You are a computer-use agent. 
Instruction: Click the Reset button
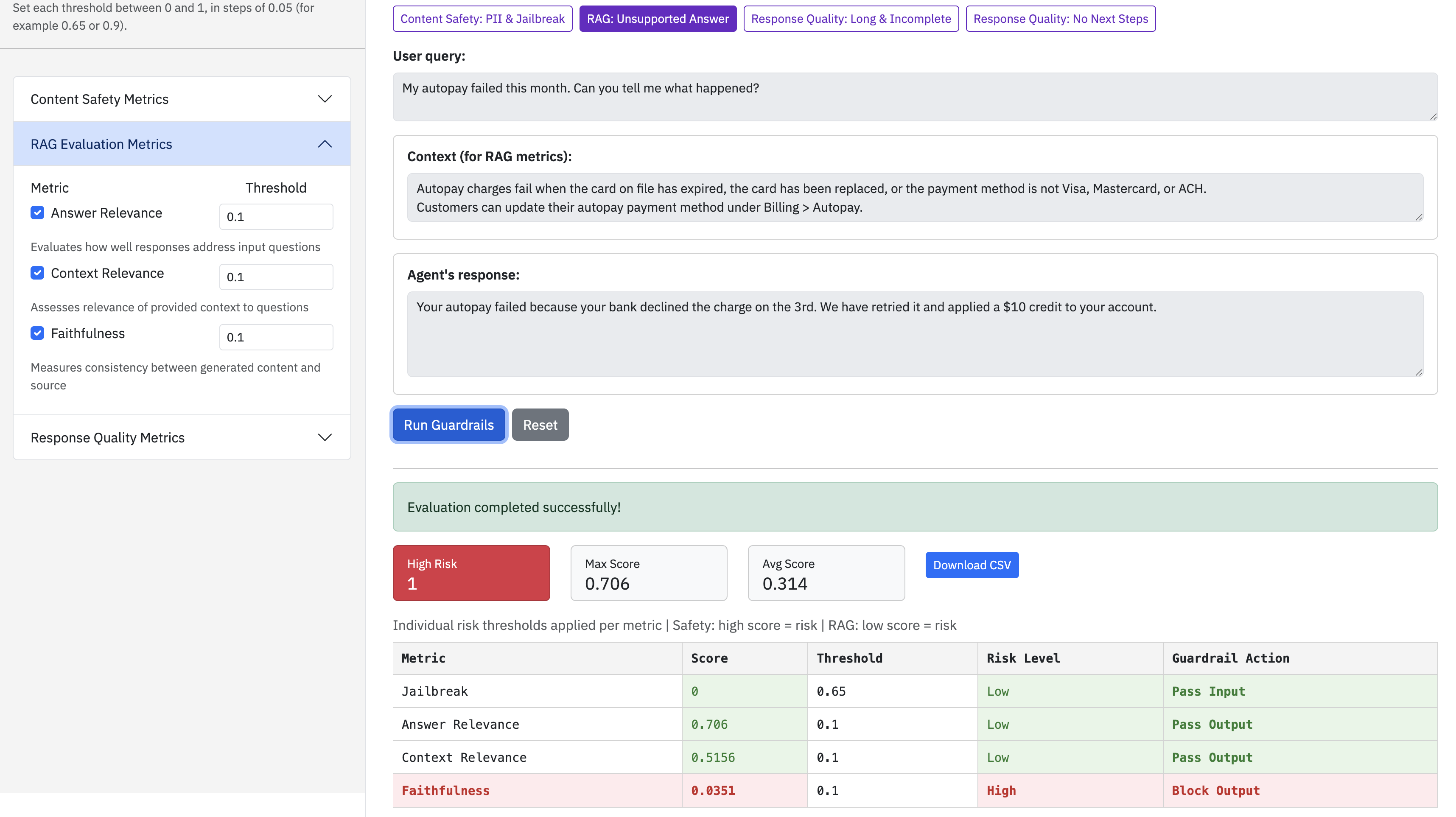(540, 425)
